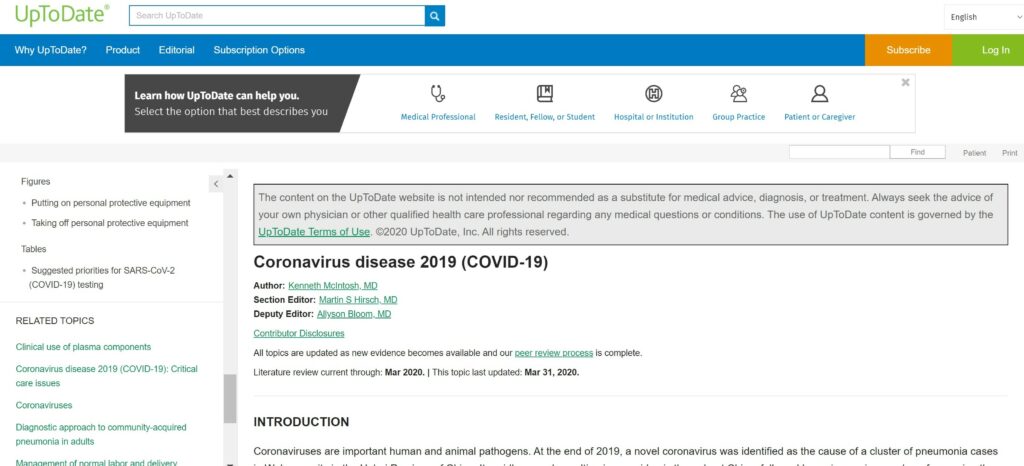Click the UpToDate logo
The width and height of the screenshot is (1024, 466).
click(62, 15)
